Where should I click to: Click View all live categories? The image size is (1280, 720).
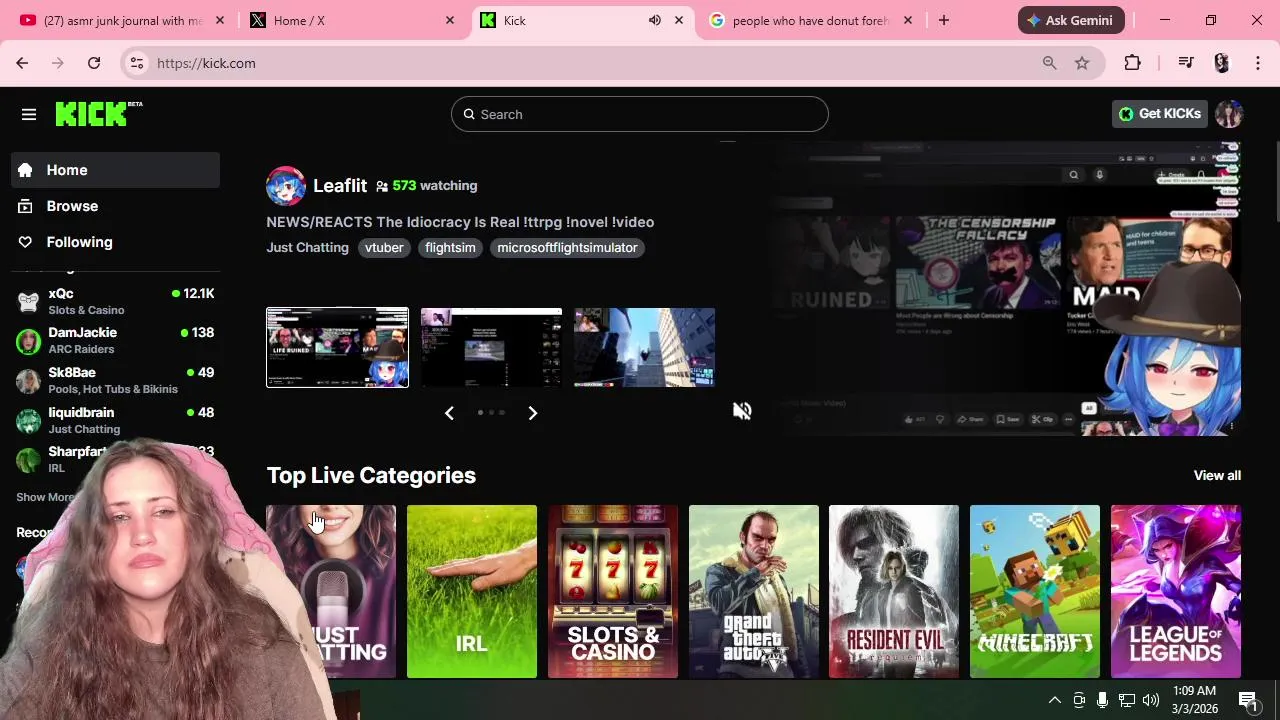point(1217,476)
